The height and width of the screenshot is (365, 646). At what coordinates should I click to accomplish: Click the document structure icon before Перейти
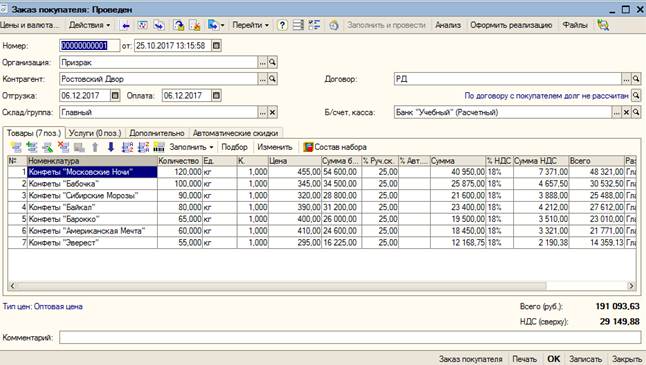pyautogui.click(x=213, y=26)
